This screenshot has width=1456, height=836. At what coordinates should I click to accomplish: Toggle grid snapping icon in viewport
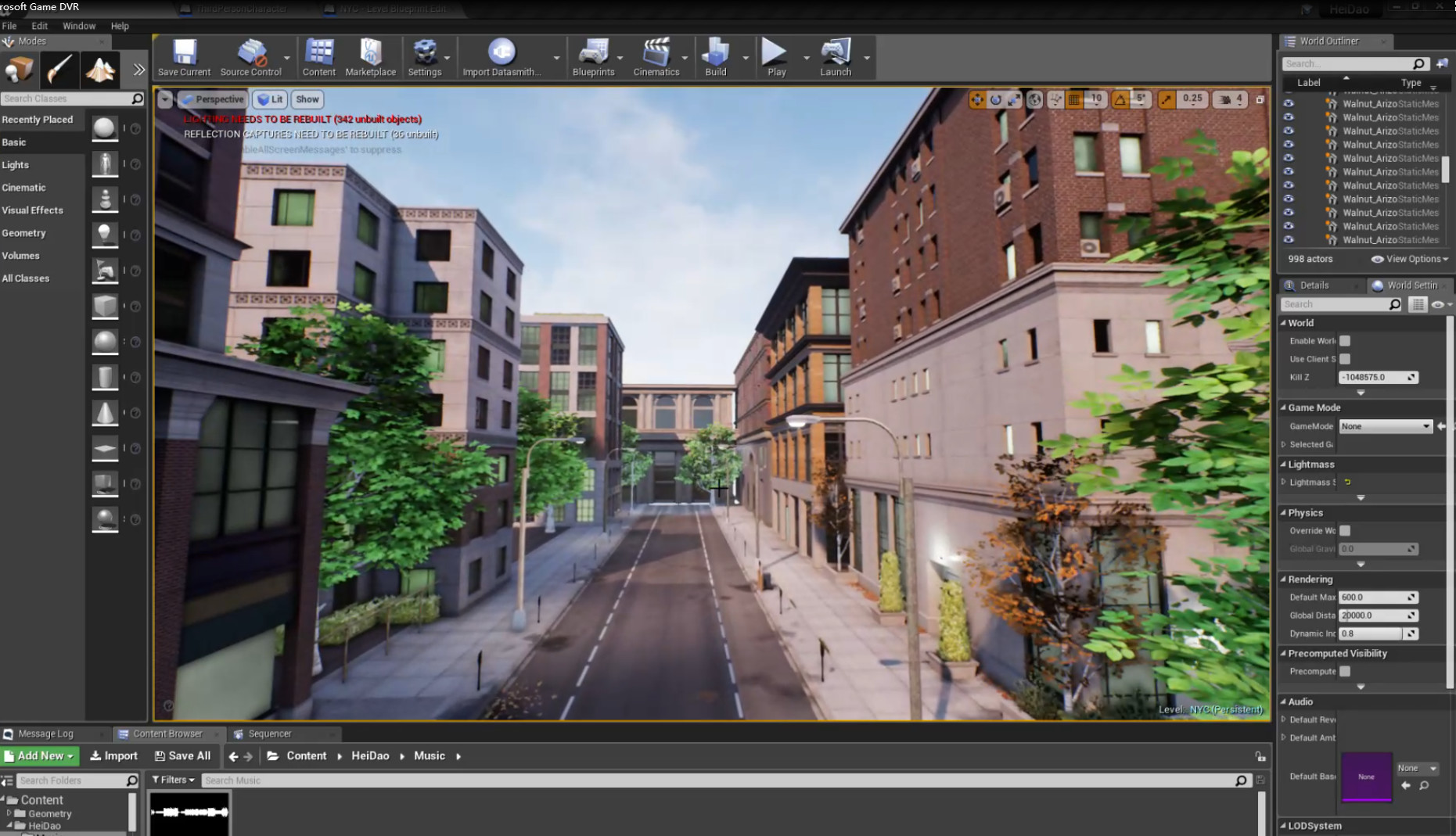click(1074, 99)
